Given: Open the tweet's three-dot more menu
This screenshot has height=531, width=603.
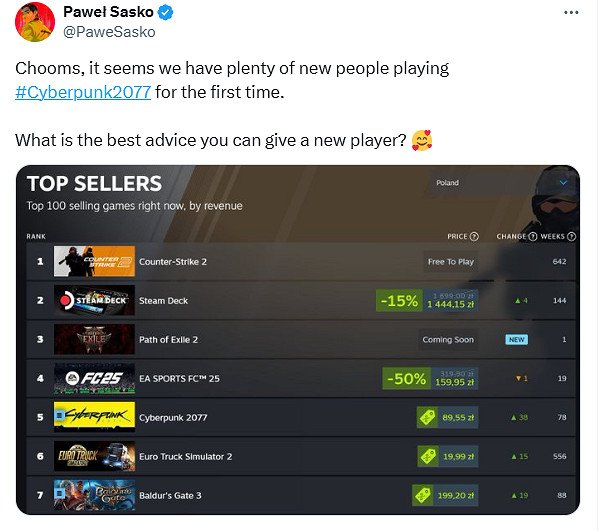Looking at the screenshot, I should 571,13.
